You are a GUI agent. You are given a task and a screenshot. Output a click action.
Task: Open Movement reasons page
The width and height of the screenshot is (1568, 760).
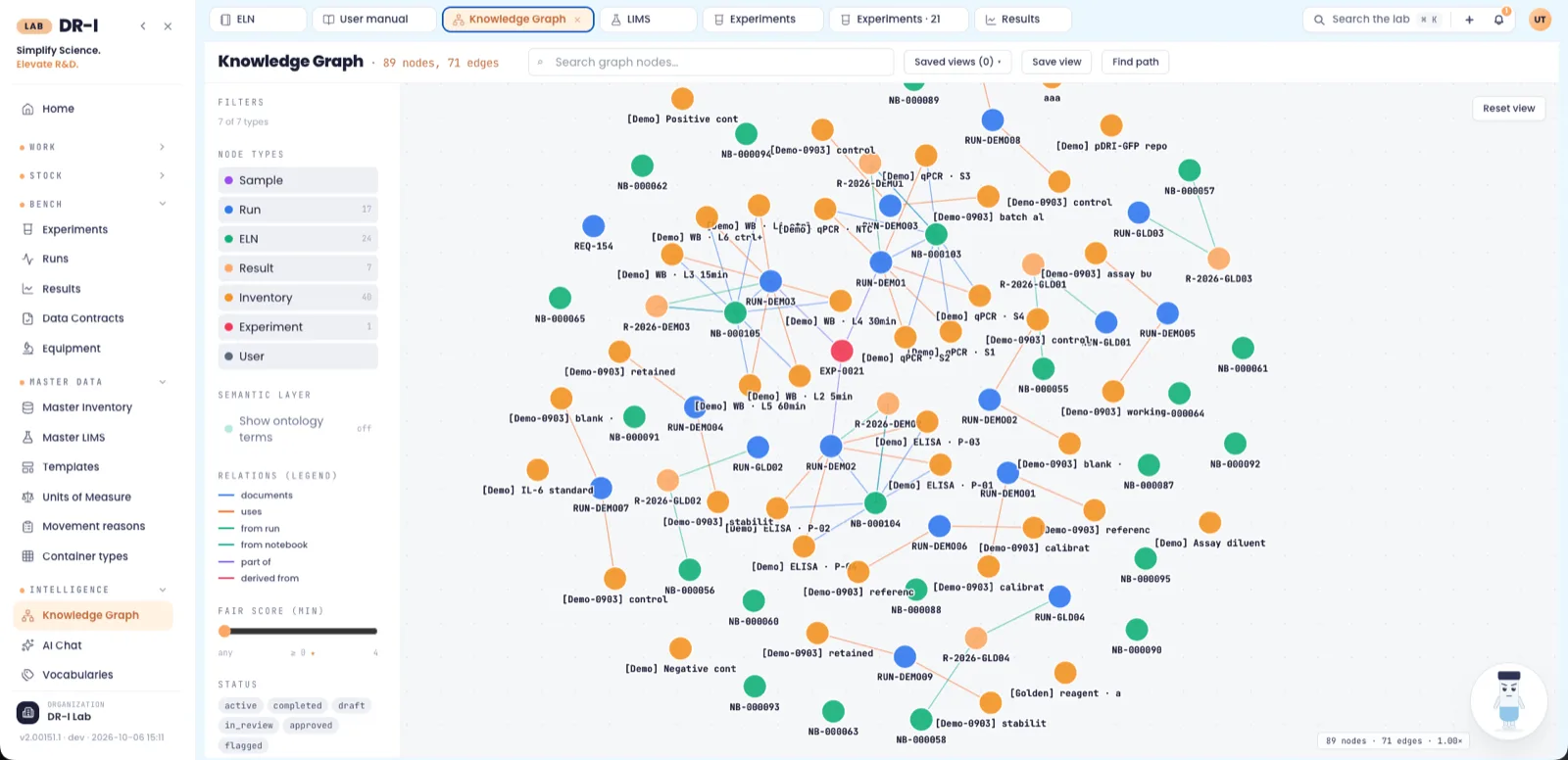tap(92, 527)
